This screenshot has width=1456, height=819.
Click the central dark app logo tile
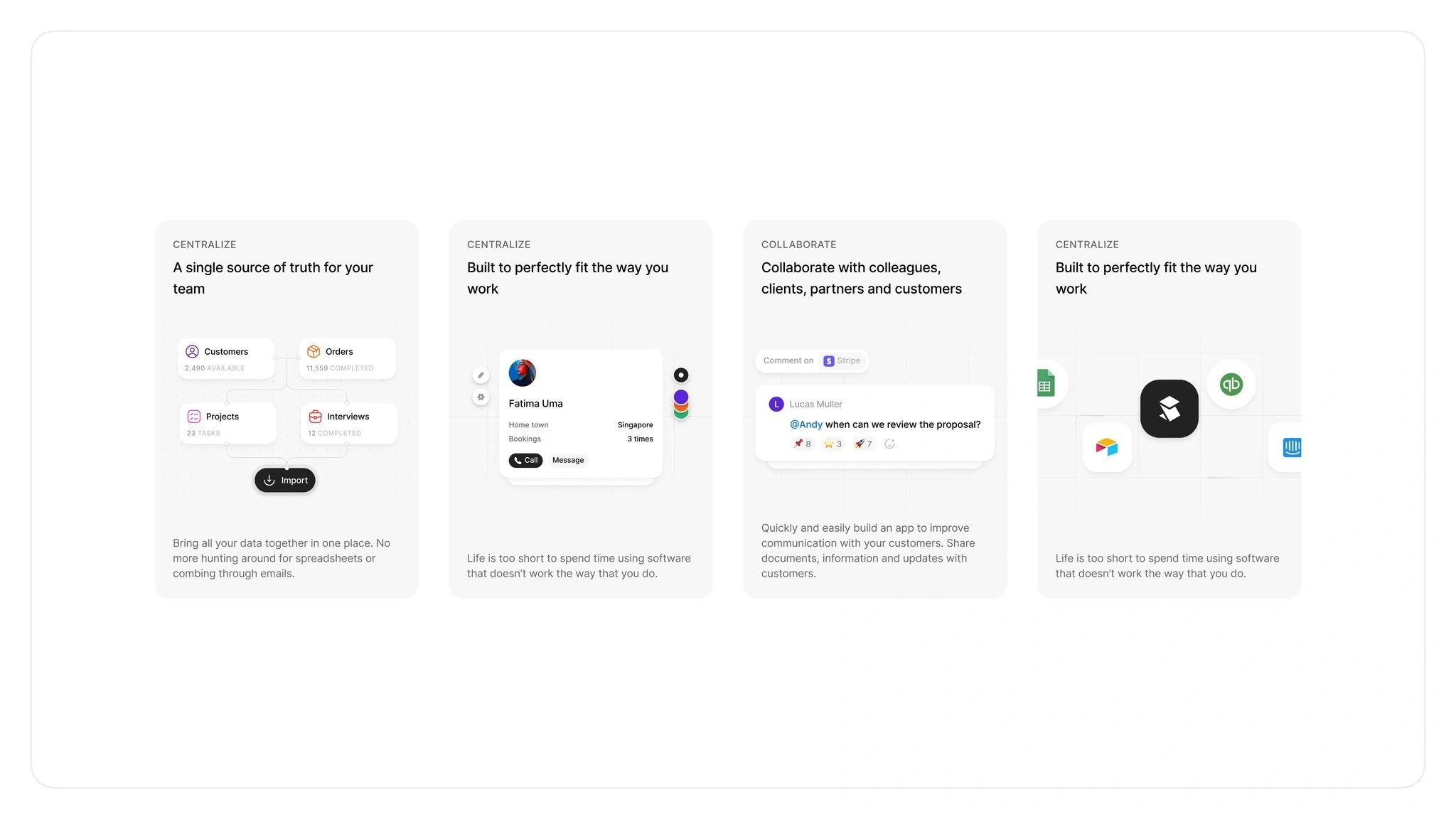pyautogui.click(x=1169, y=409)
